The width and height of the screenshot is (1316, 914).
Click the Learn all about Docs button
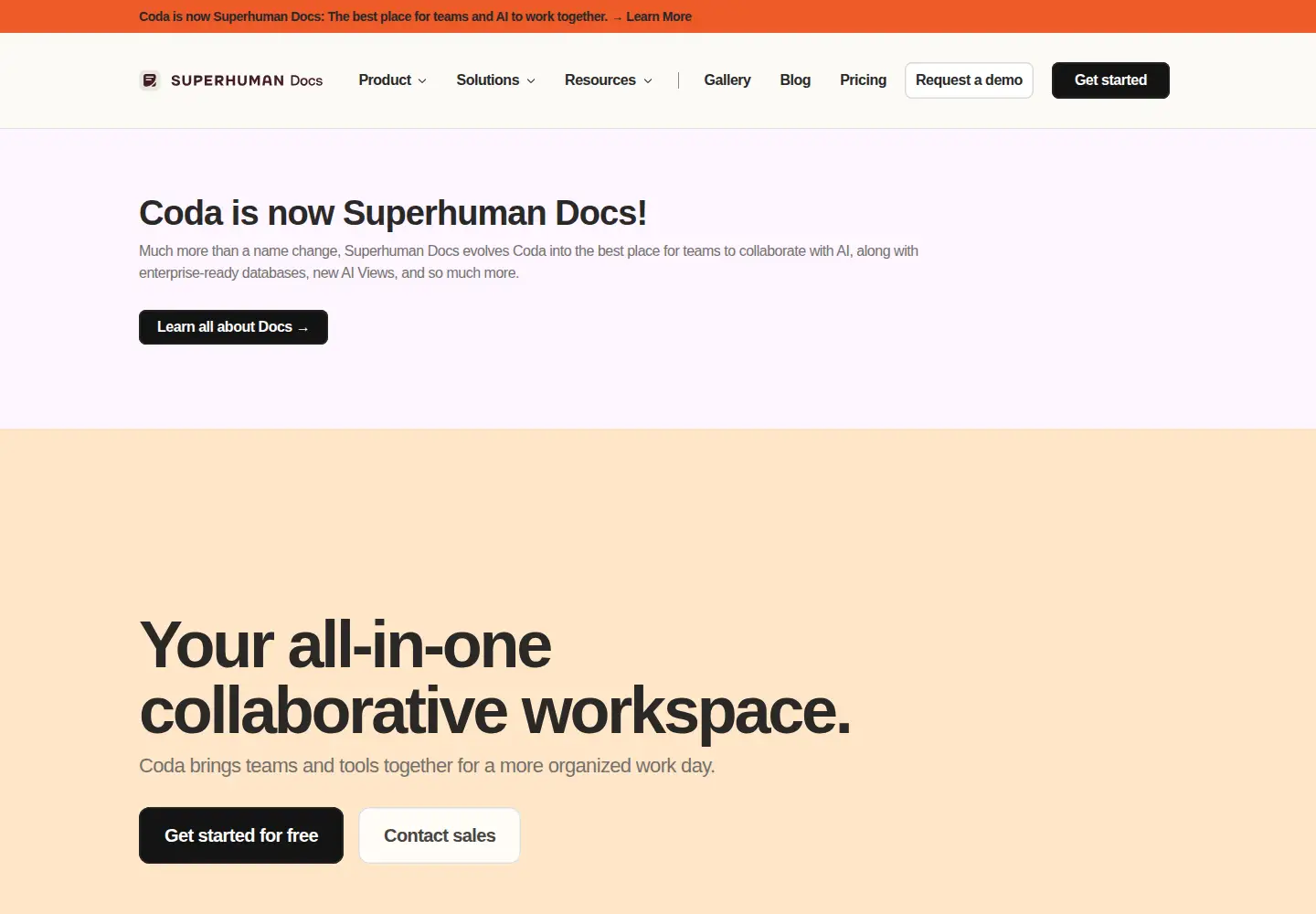pos(233,327)
